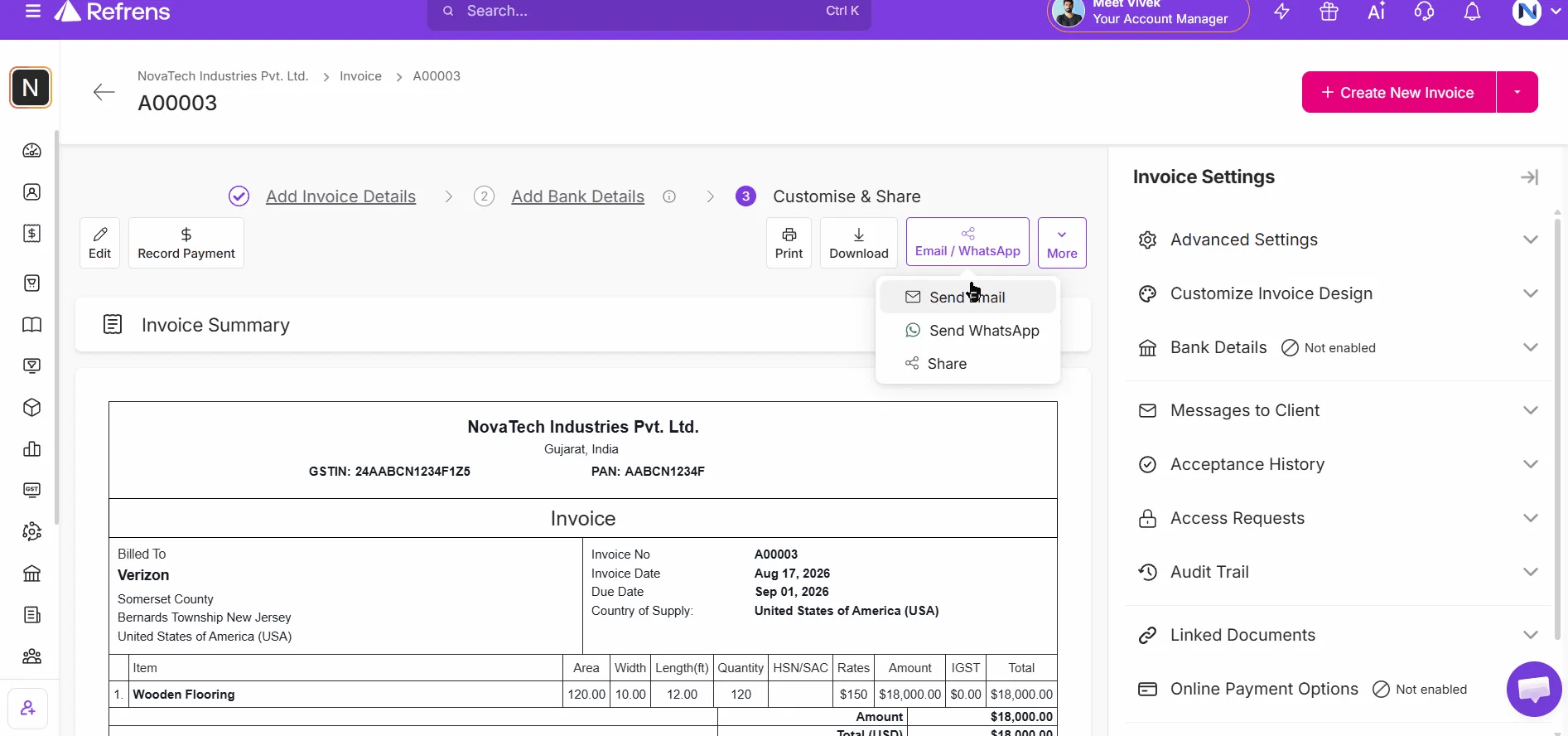This screenshot has width=1568, height=736.
Task: Click the Verizon billed-to name
Action: tap(143, 575)
